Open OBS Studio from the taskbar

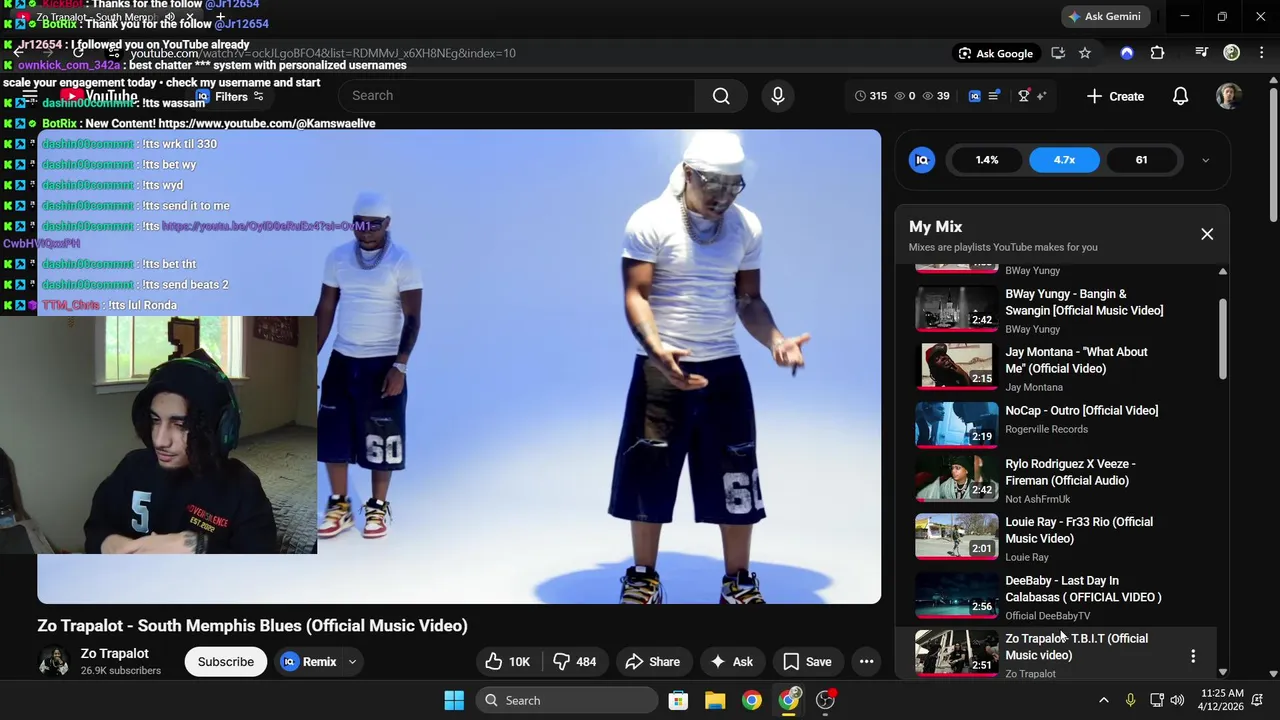pyautogui.click(x=826, y=700)
